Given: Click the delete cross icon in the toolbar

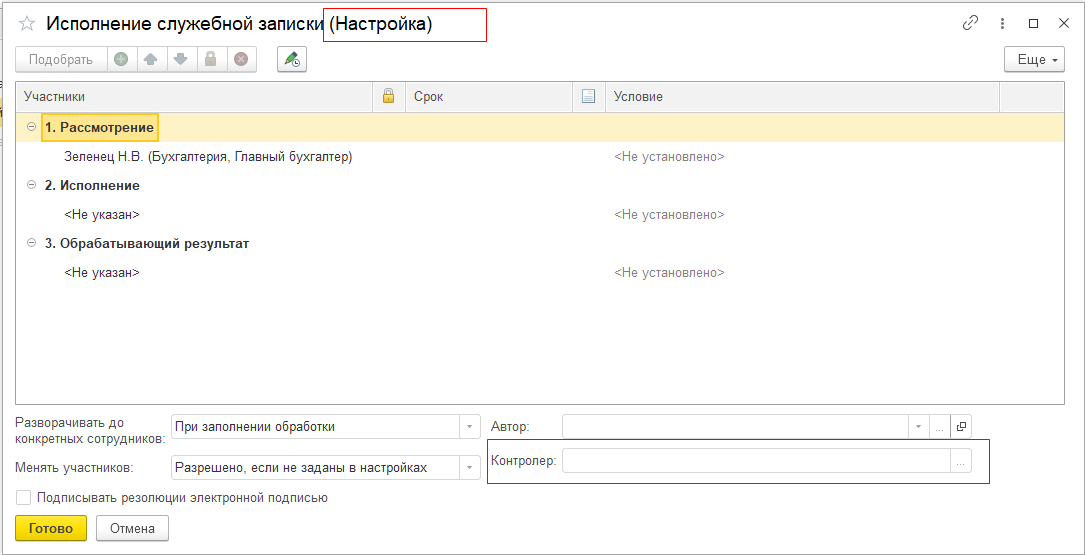Looking at the screenshot, I should (x=241, y=60).
